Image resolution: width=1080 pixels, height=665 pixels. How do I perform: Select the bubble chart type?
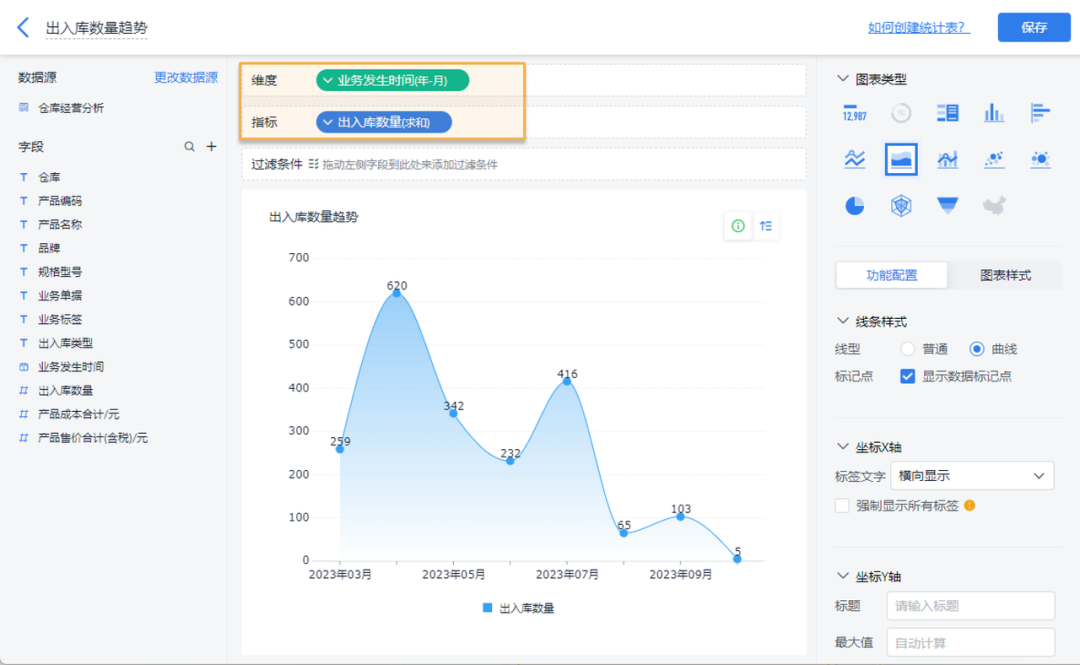(1040, 159)
